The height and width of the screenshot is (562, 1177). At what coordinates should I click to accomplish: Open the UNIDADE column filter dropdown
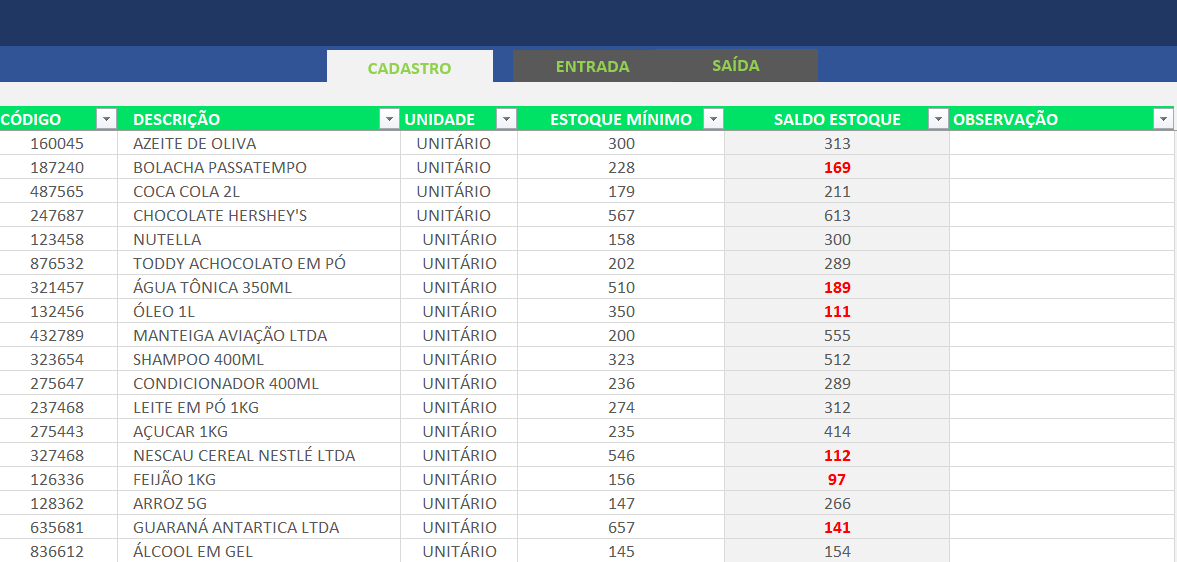click(506, 119)
